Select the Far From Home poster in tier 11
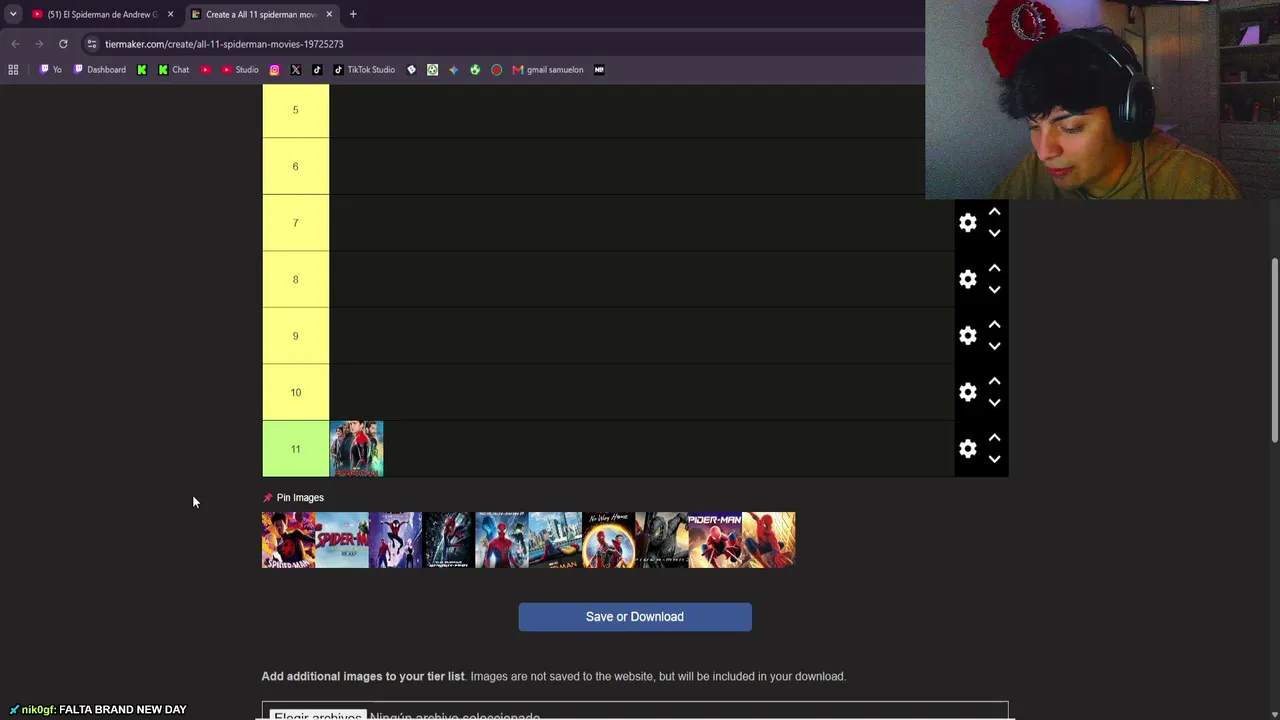The image size is (1280, 720). pos(356,449)
